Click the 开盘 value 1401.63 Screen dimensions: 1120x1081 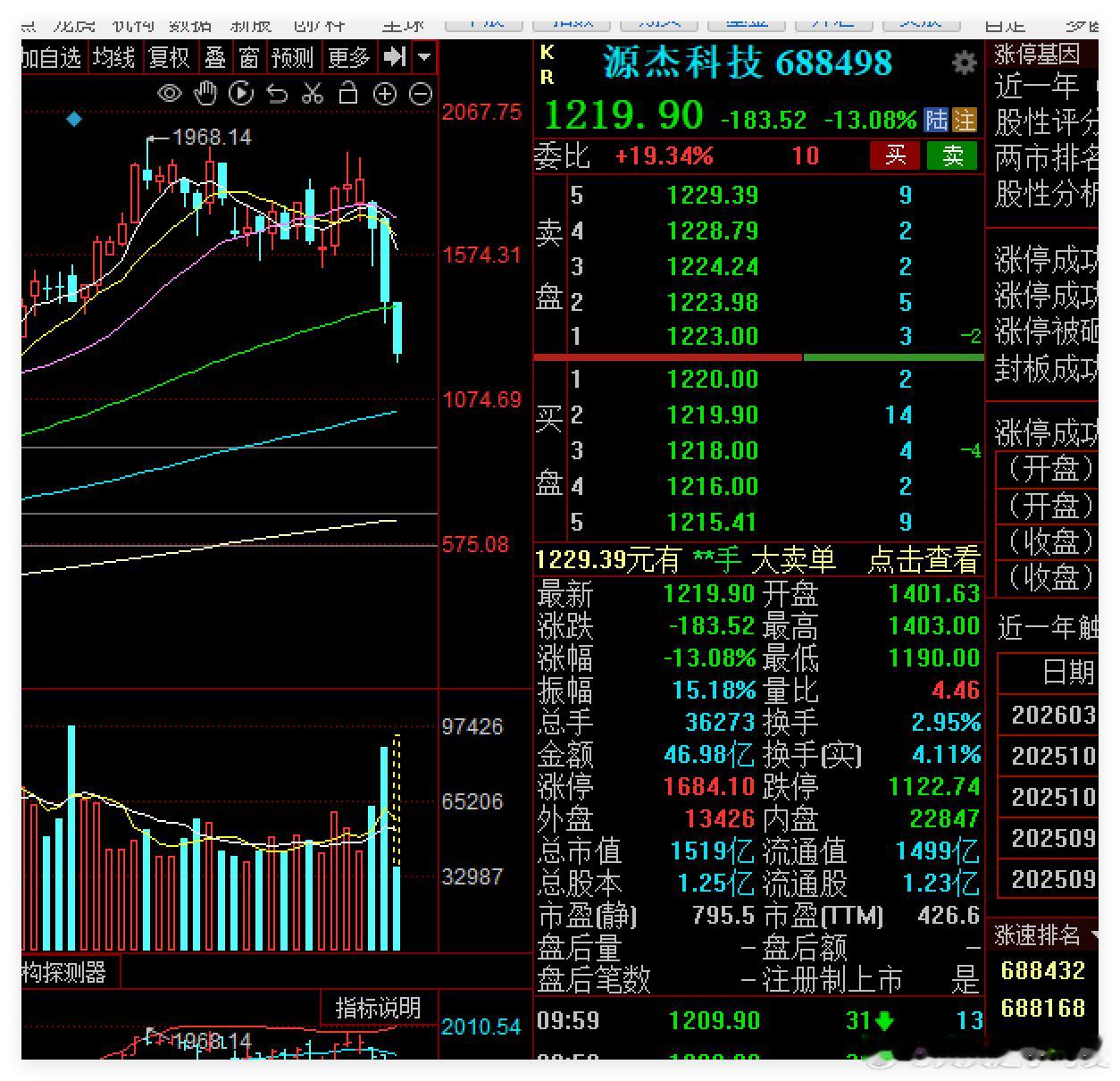pos(933,593)
